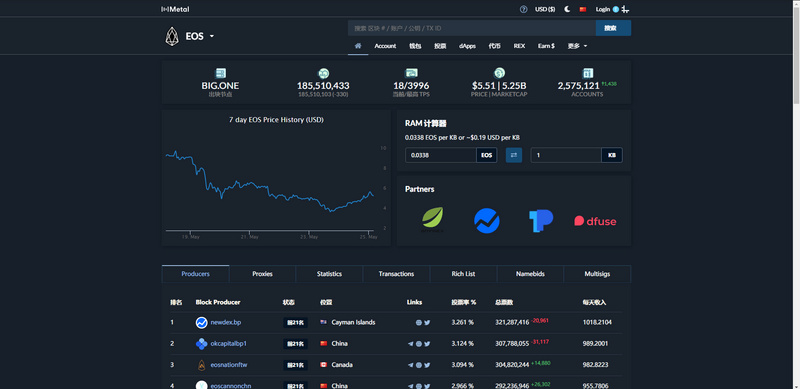Open the Newdex blue partner logo

point(487,221)
